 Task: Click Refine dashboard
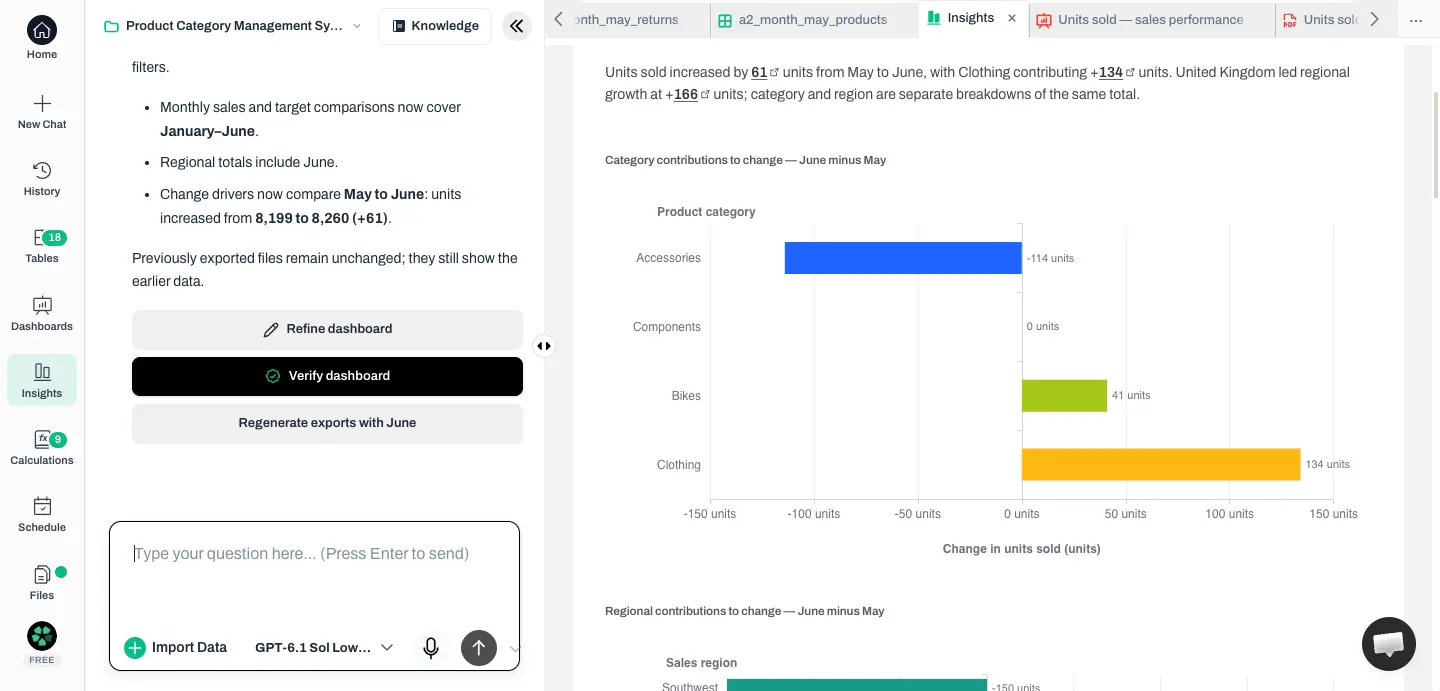(327, 329)
